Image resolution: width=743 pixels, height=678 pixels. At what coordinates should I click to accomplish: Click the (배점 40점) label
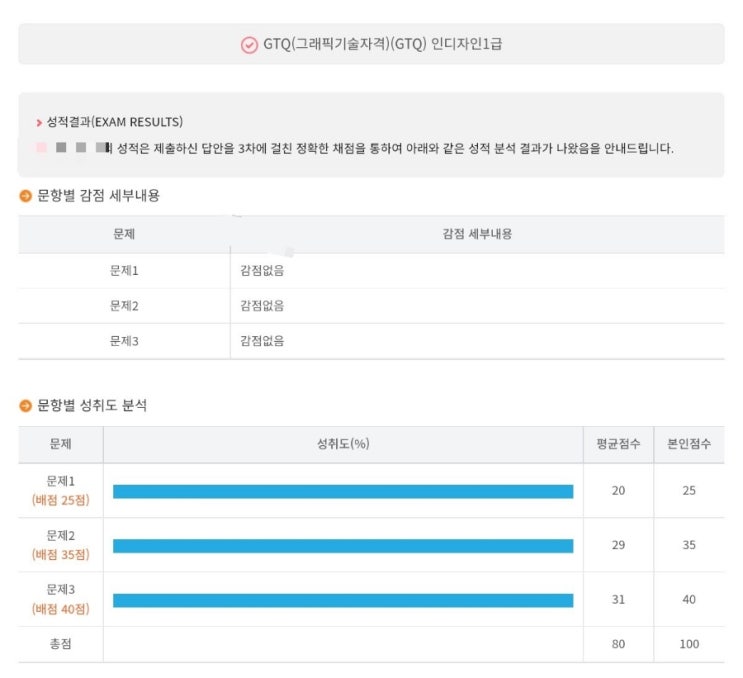tap(61, 609)
